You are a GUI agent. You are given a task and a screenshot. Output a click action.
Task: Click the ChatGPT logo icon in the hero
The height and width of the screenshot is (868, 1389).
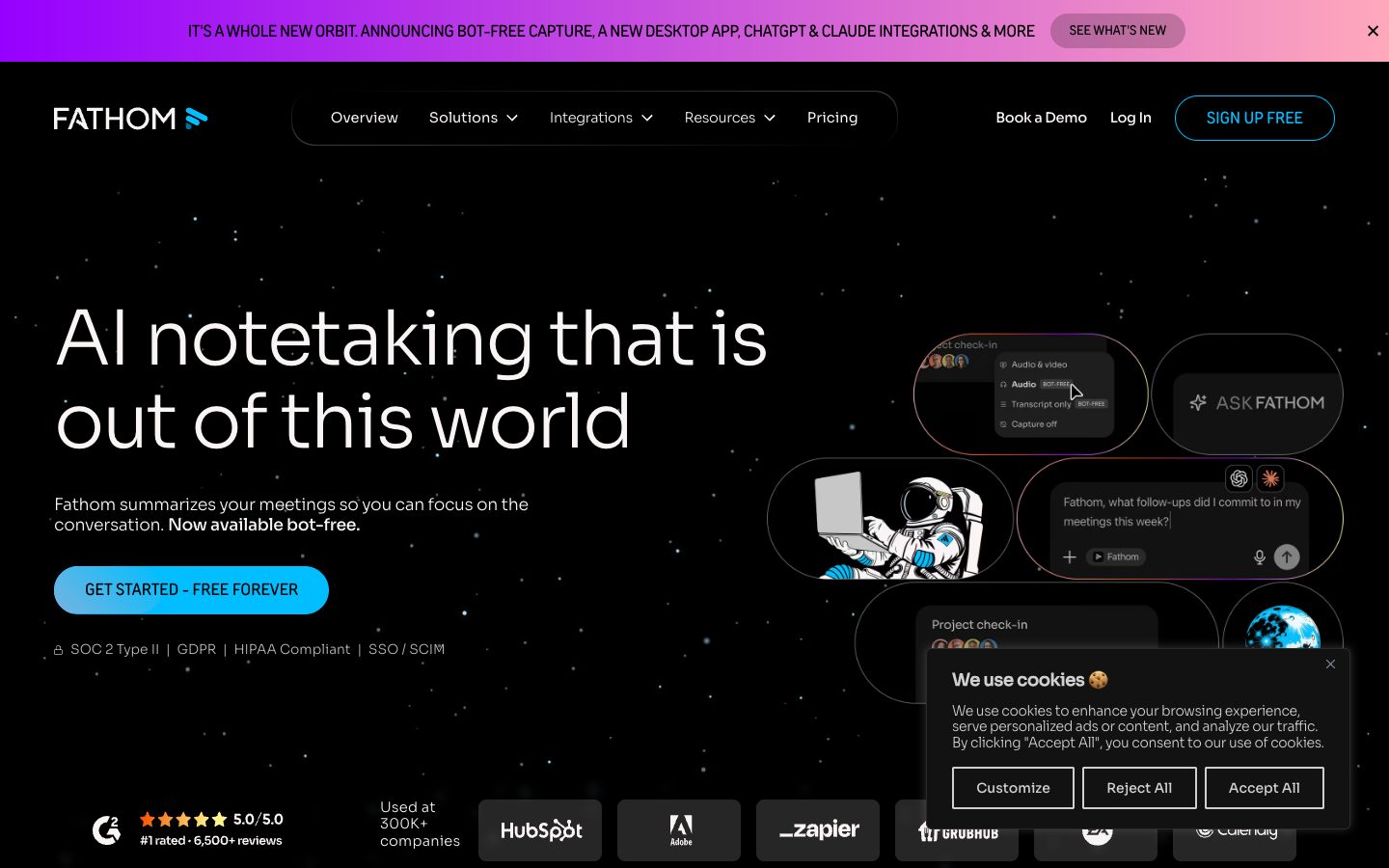click(x=1239, y=478)
